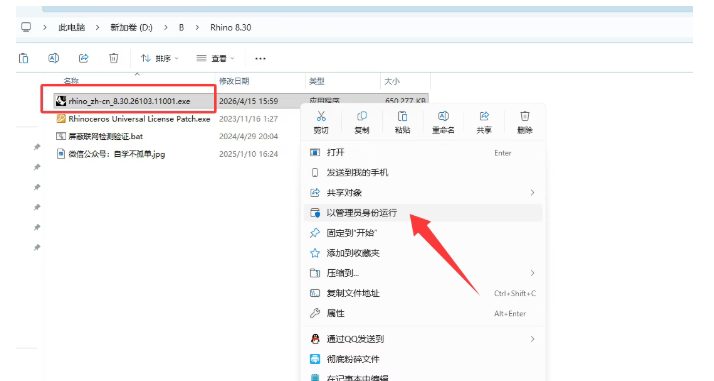Screen dimensions: 714x381
Task: Select 发送到我的手机 menu entry
Action: point(423,173)
